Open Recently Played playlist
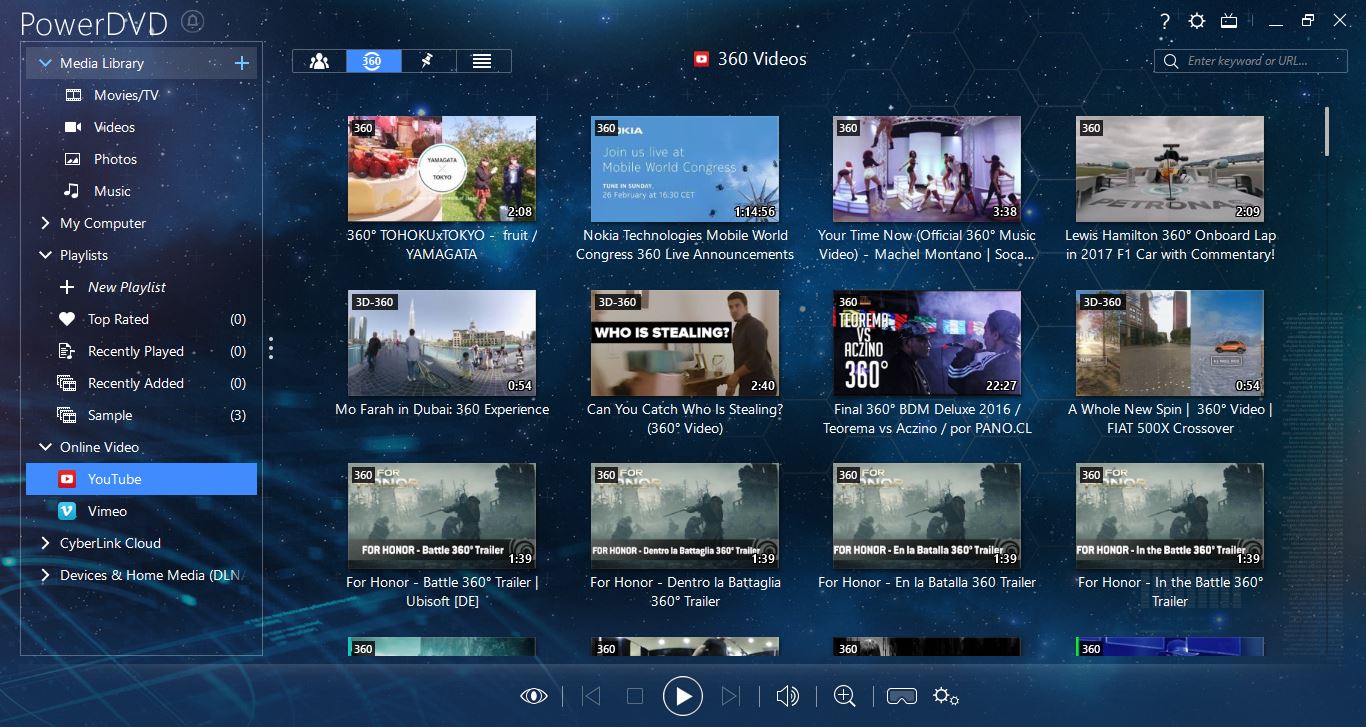 pos(135,351)
